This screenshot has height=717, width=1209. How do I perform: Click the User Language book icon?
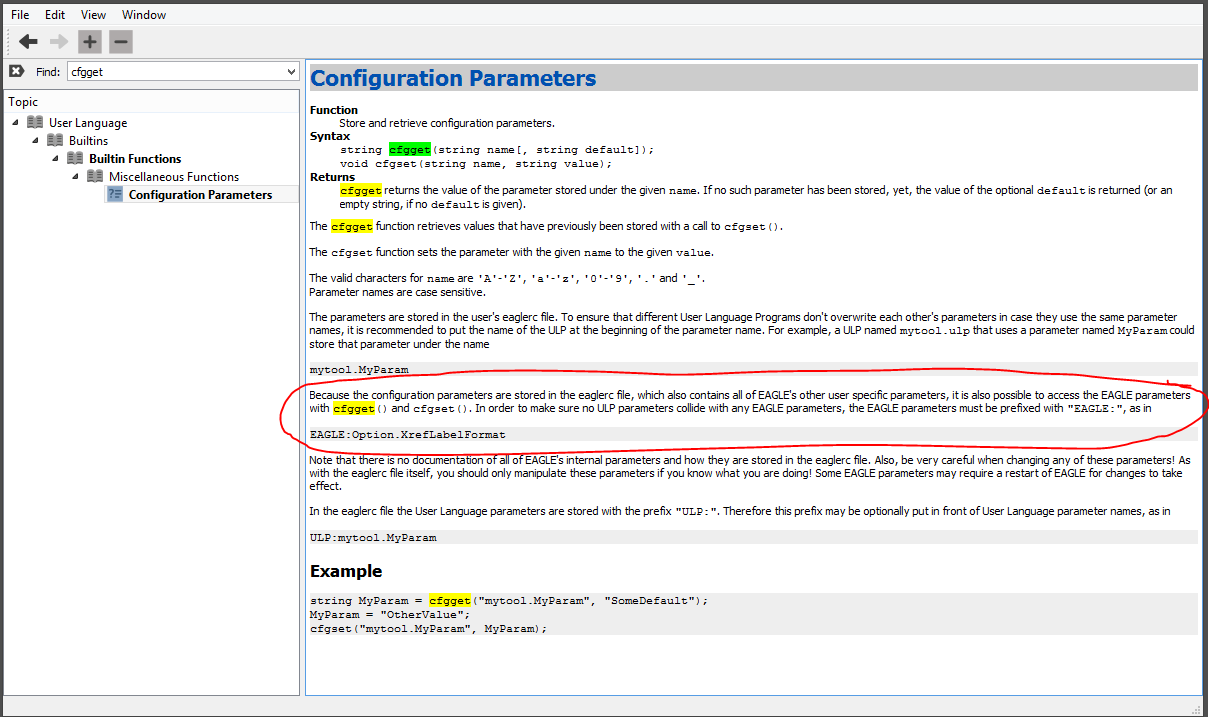pos(35,122)
